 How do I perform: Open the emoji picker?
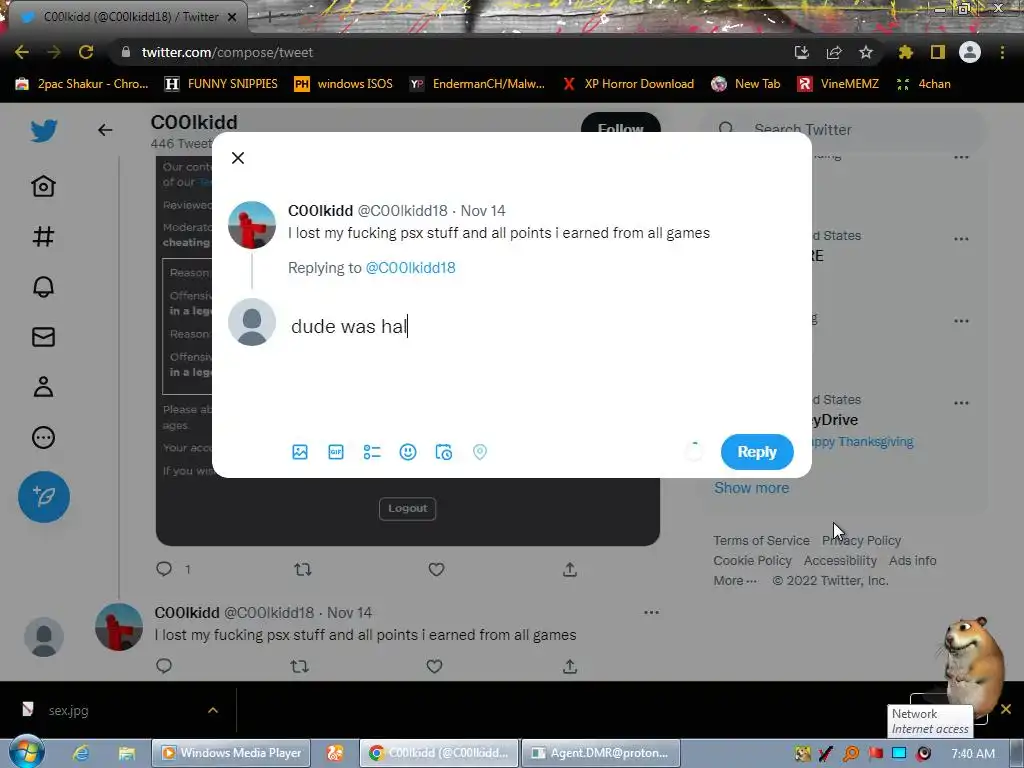click(408, 452)
